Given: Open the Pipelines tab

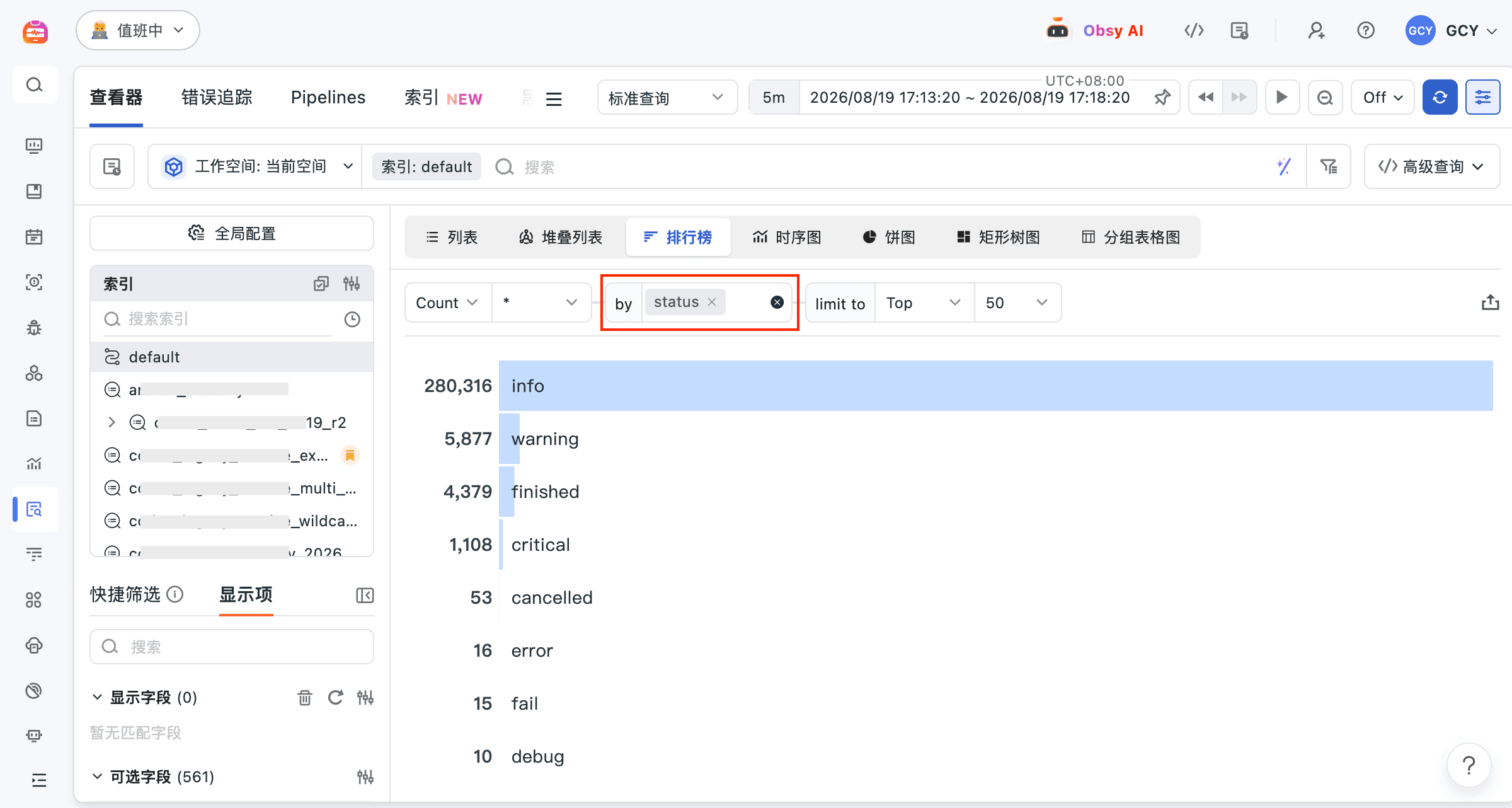Looking at the screenshot, I should [x=328, y=98].
